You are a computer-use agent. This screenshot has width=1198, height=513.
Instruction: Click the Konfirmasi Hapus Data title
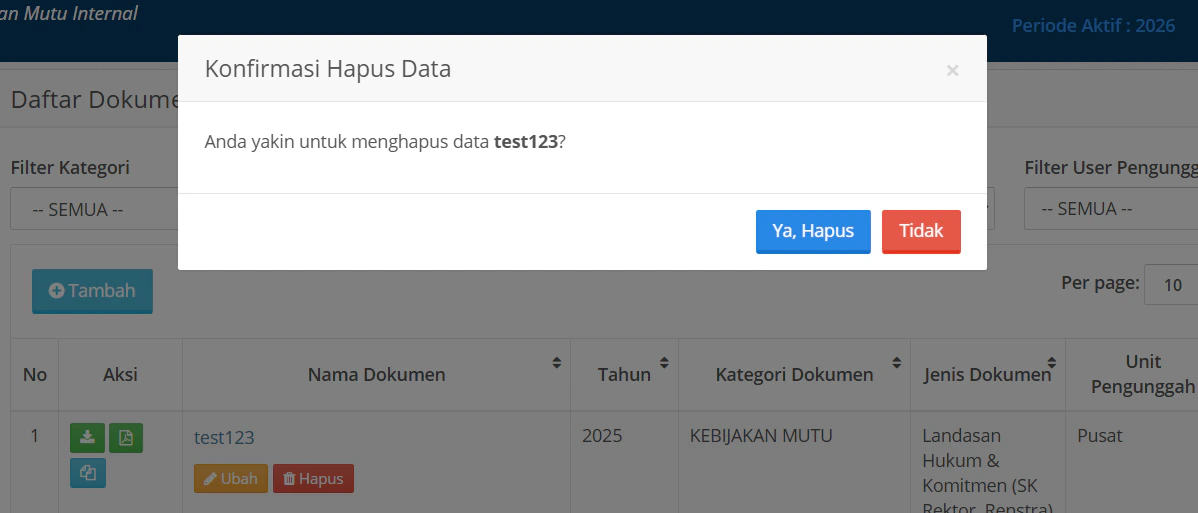pos(328,69)
